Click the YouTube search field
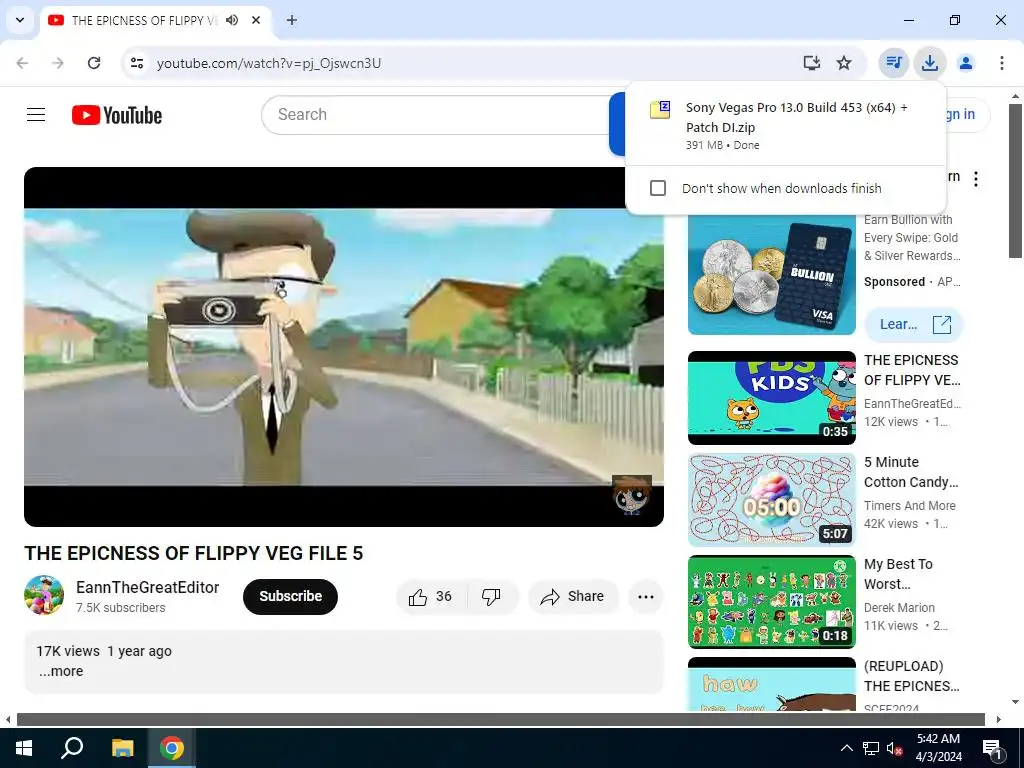The width and height of the screenshot is (1024, 768). 434,114
